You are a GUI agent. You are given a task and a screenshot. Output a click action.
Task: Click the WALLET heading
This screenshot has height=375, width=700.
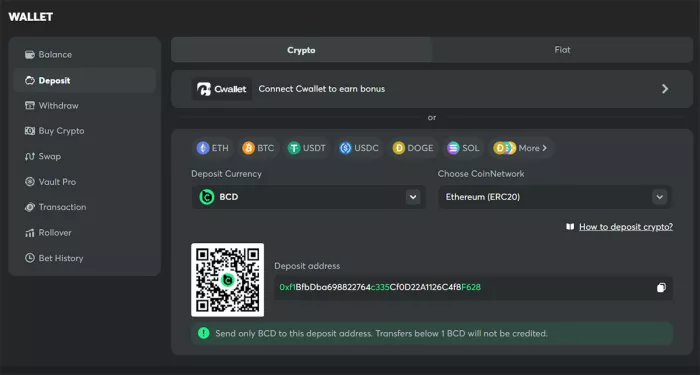30,17
